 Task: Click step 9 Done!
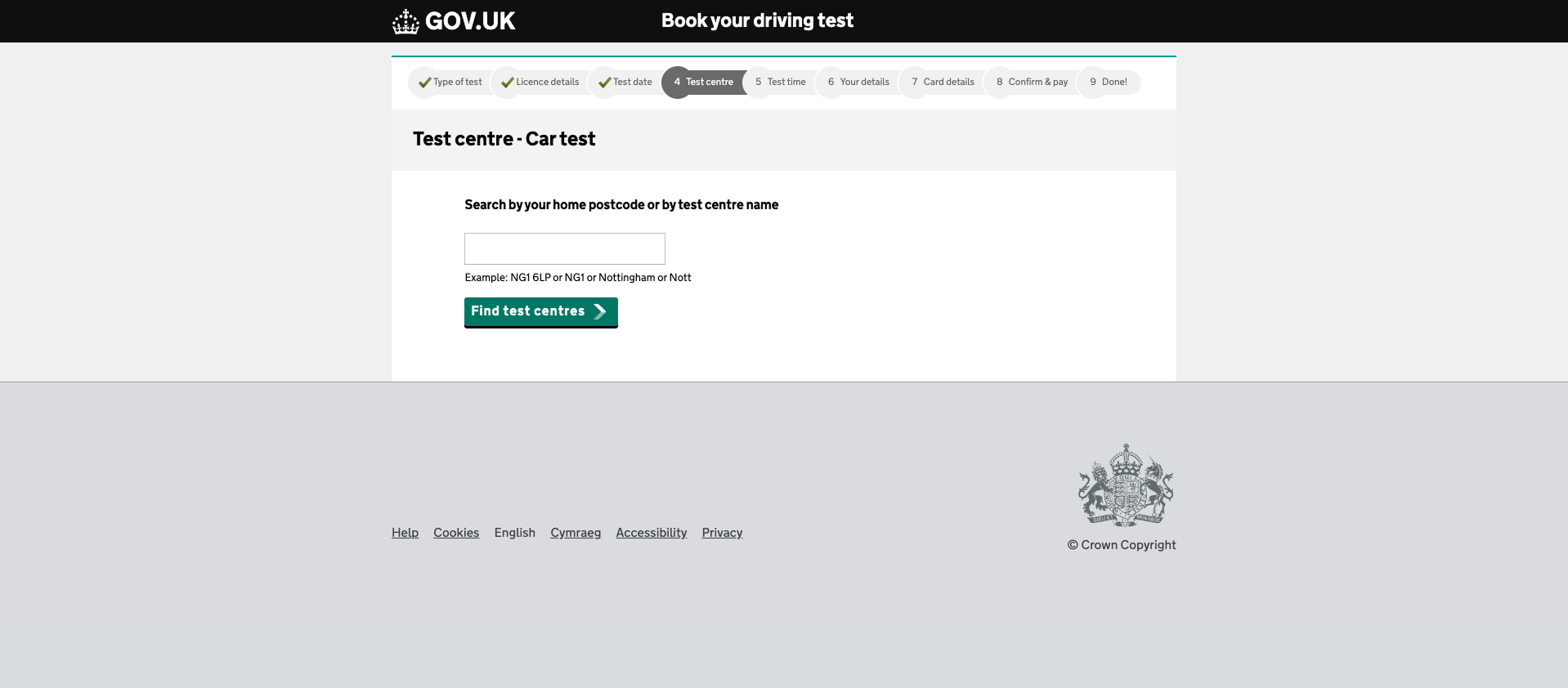click(1109, 83)
